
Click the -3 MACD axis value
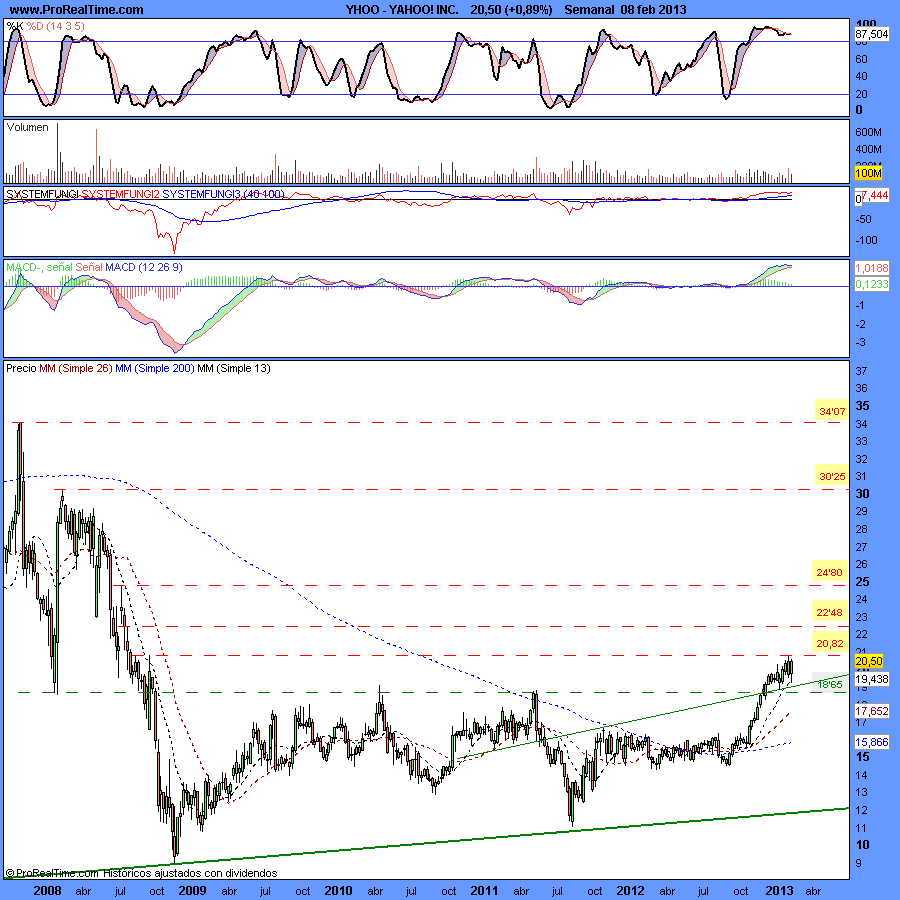860,343
